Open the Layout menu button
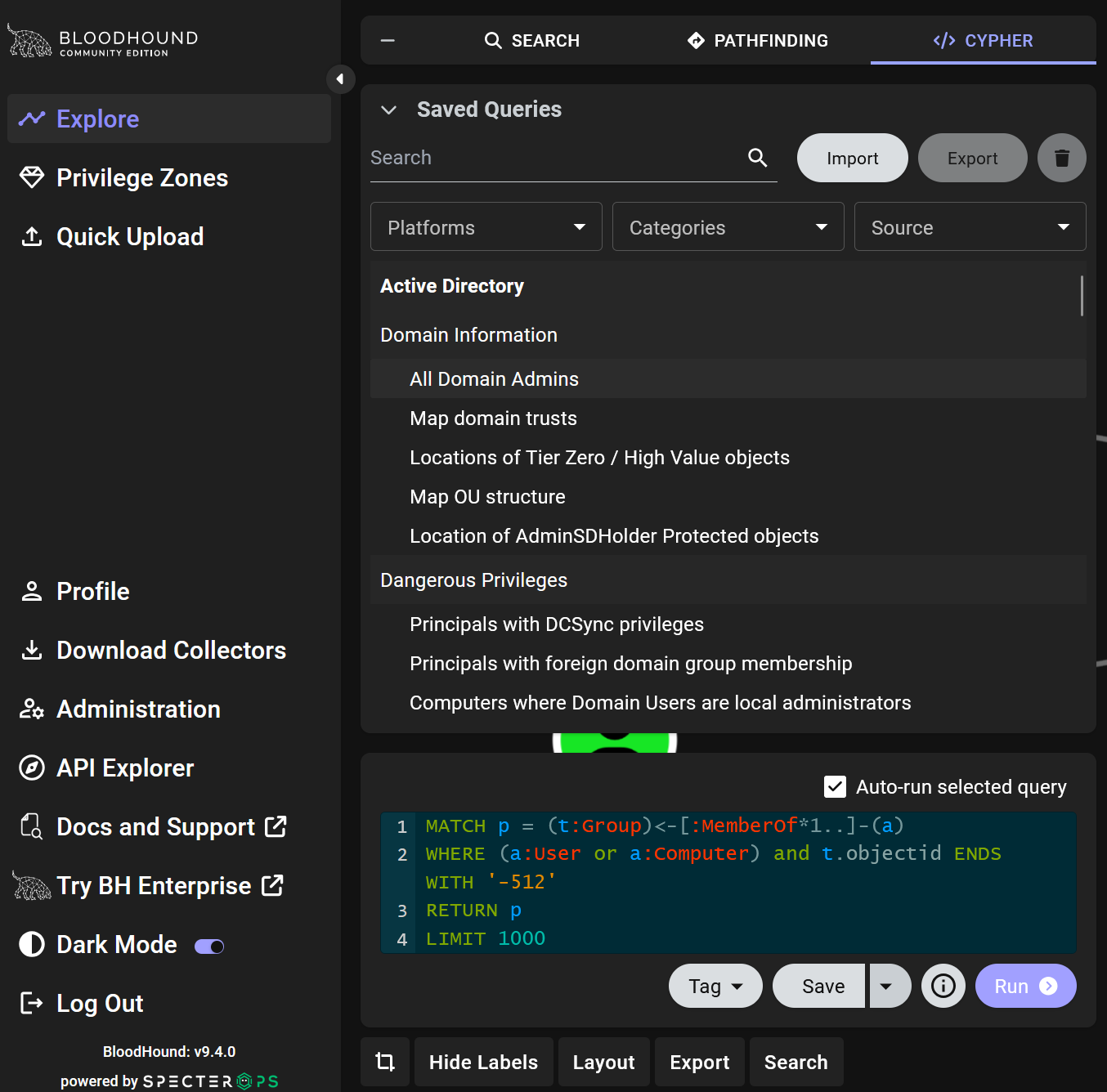1107x1092 pixels. [x=604, y=1062]
